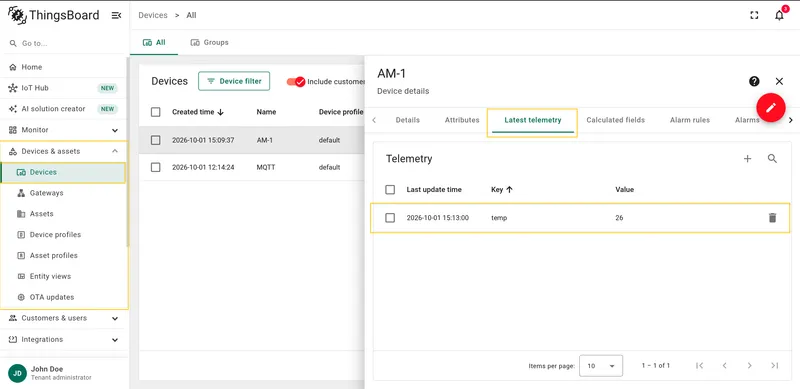Collapse the sidebar with the menu toggle icon

[x=116, y=15]
